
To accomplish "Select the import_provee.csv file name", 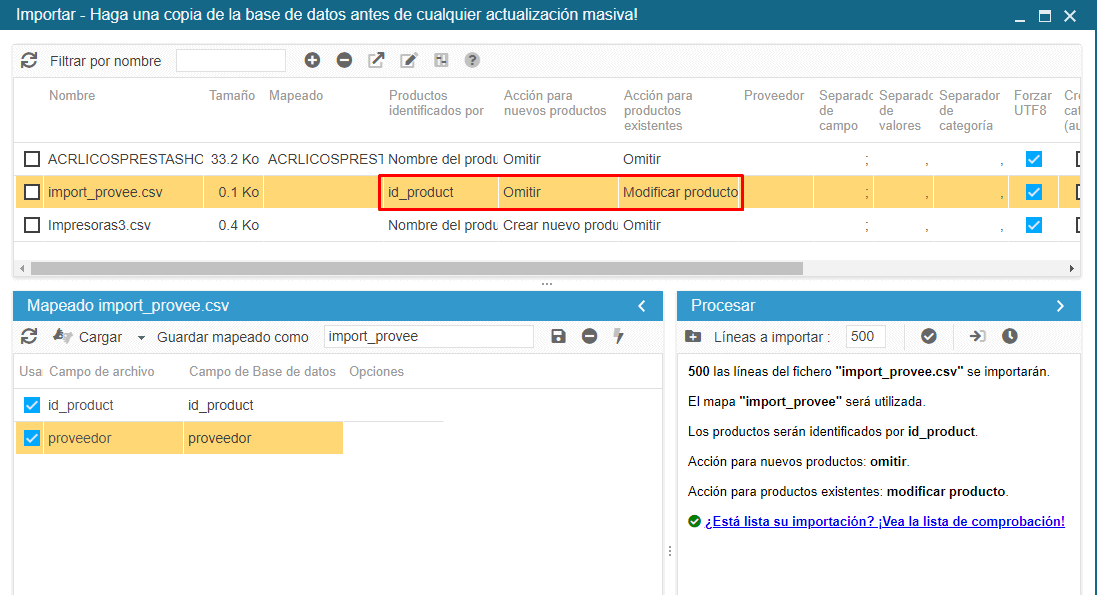I will coord(105,192).
